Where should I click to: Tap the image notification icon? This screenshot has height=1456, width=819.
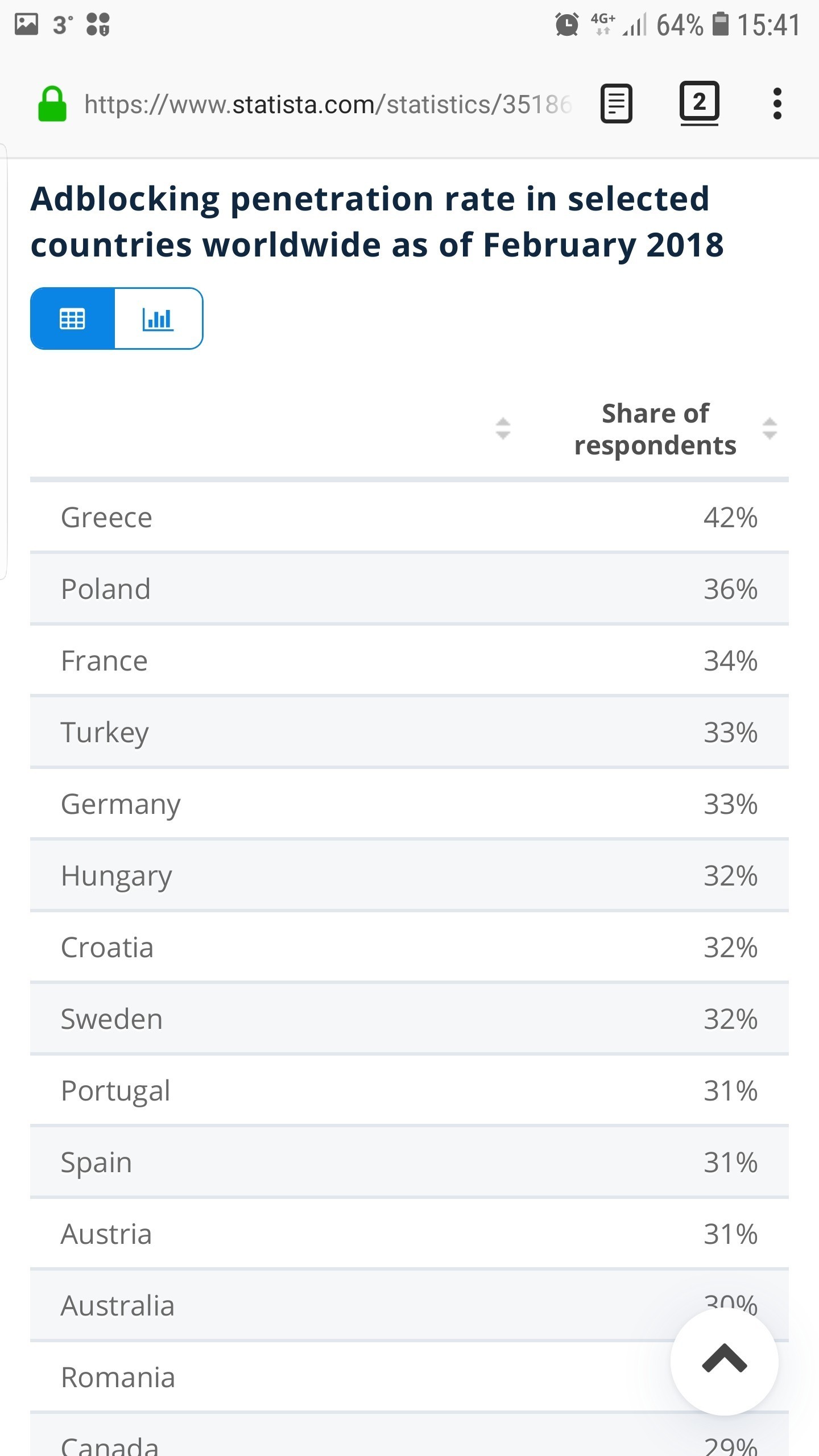[26, 24]
